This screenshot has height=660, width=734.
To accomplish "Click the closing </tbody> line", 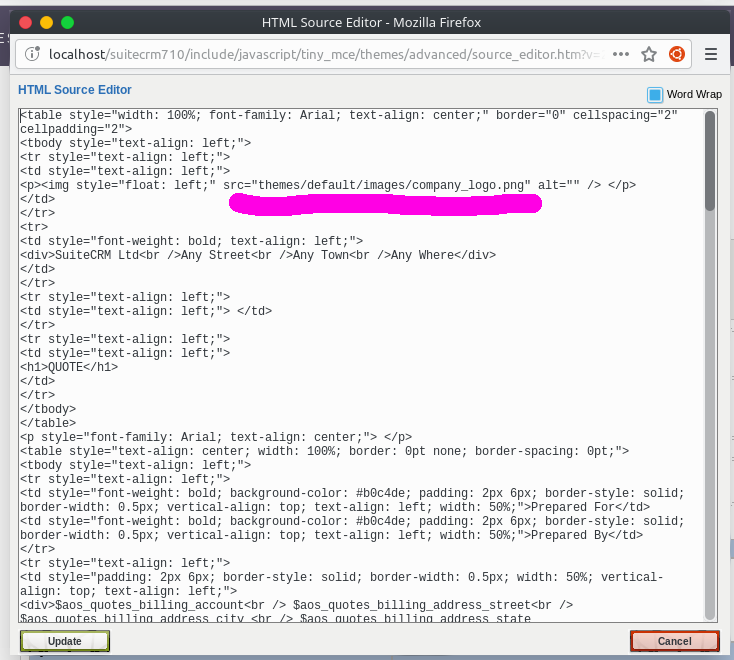I will click(48, 409).
